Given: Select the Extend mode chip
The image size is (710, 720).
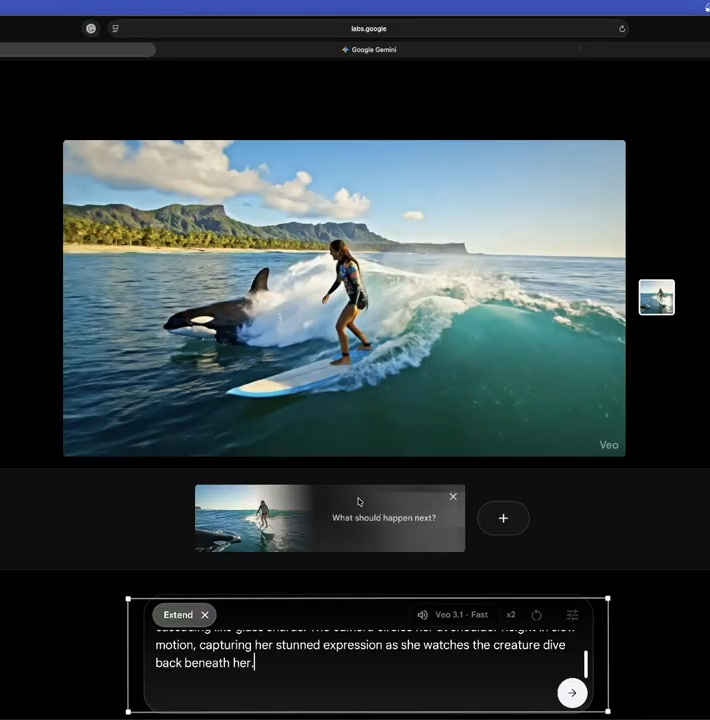Looking at the screenshot, I should pos(178,615).
